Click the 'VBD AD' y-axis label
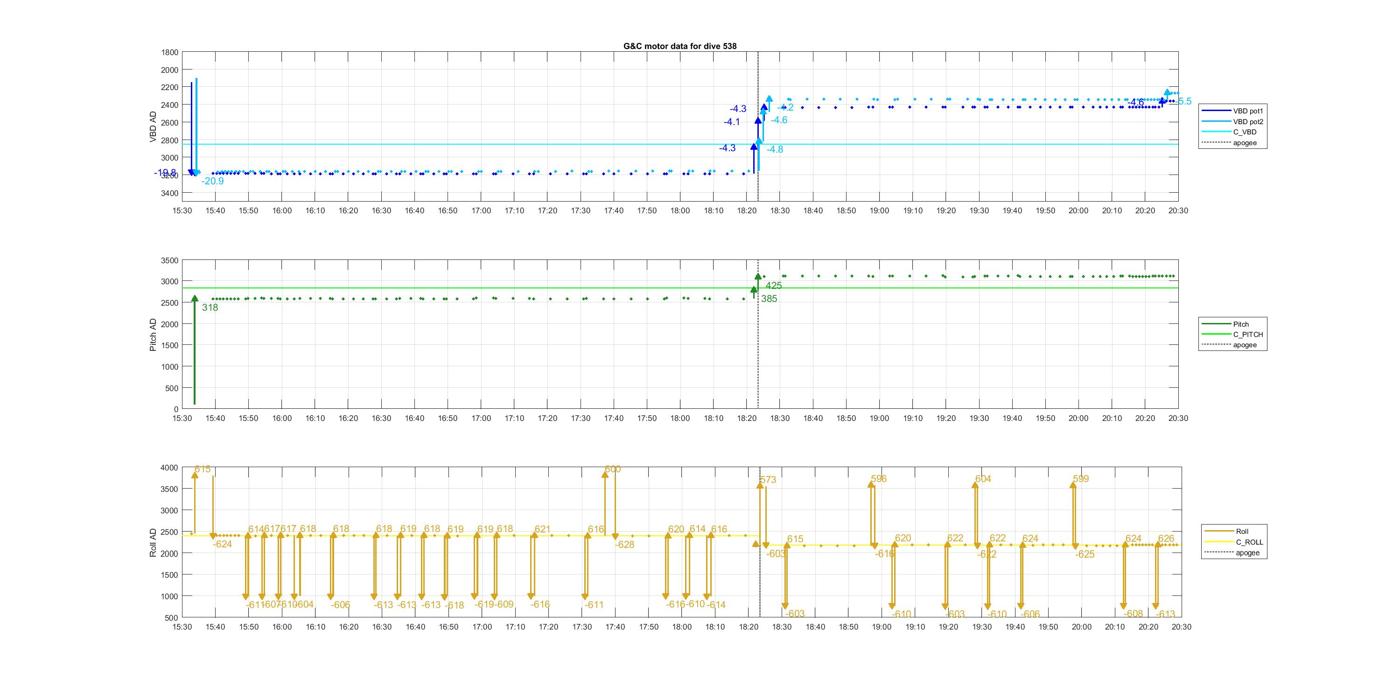 coord(154,127)
